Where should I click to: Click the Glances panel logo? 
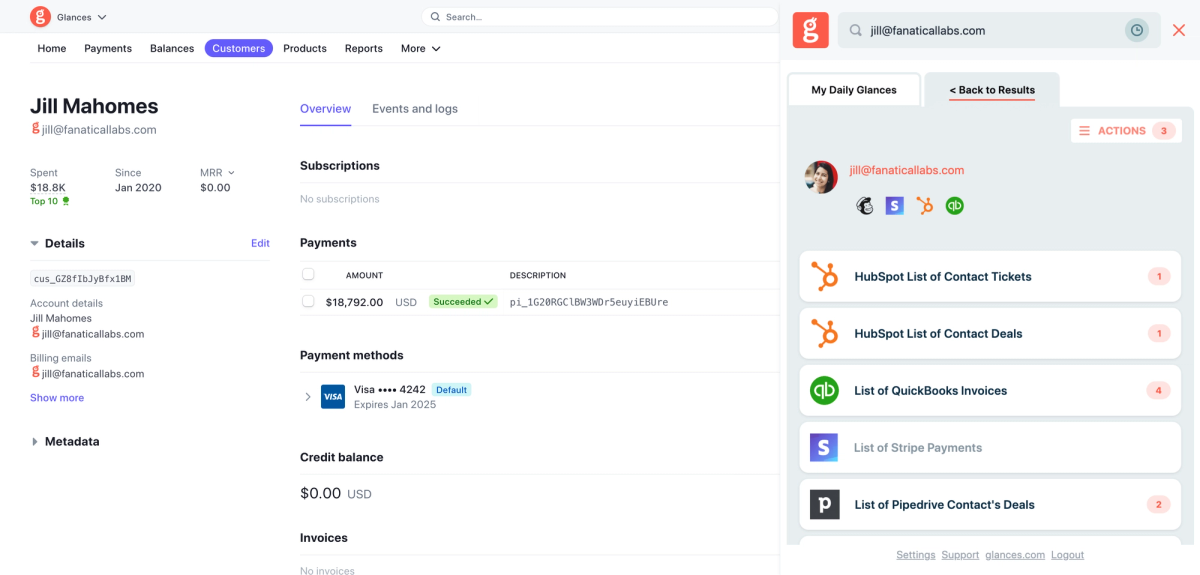click(811, 30)
